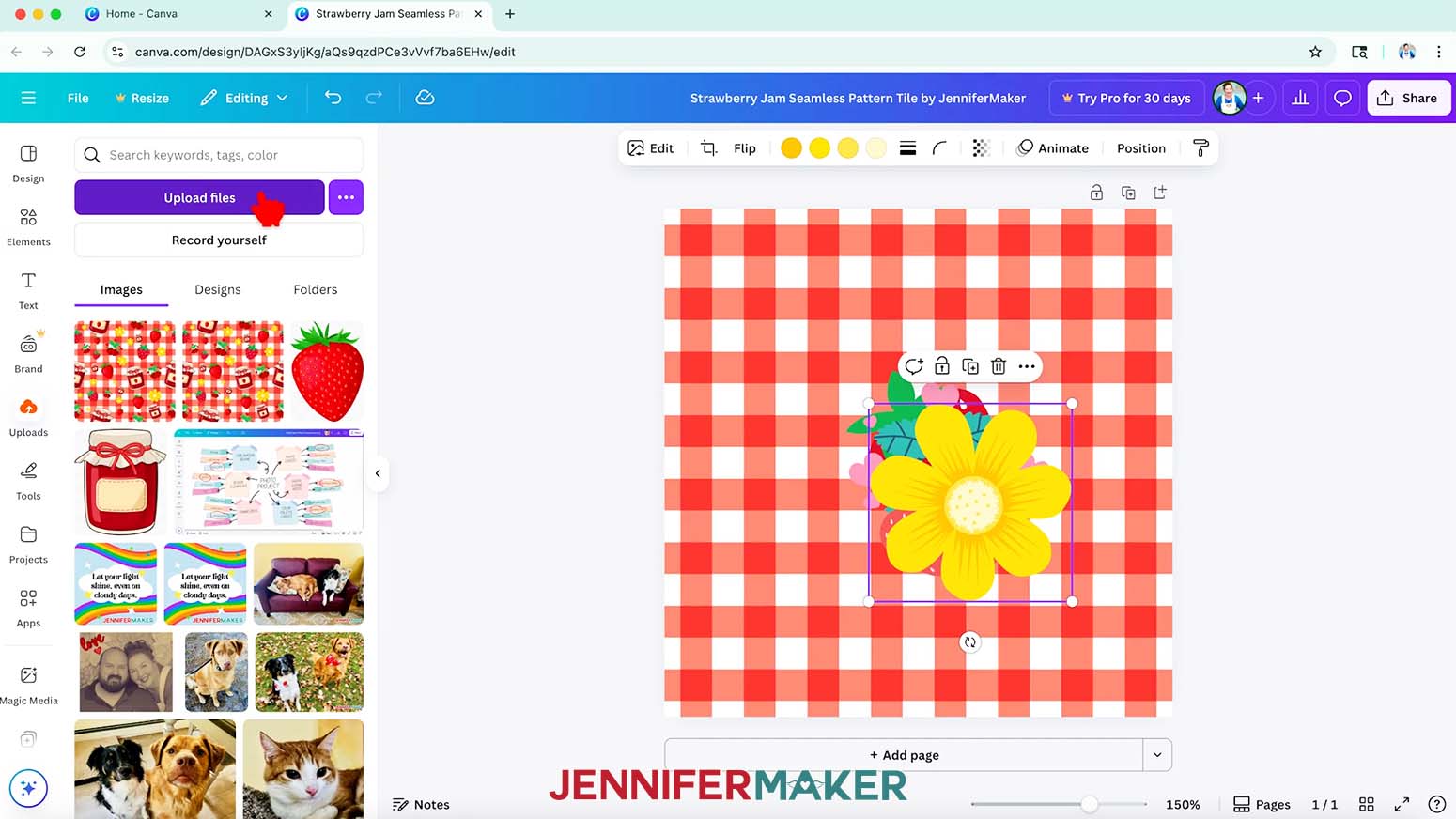1456x819 pixels.
Task: Open the Design panel
Action: (28, 163)
